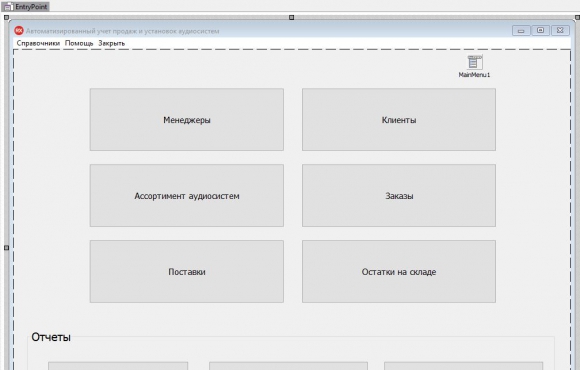Viewport: 580px width, 370px height.
Task: Click the left-middle form resize handle
Action: (6, 248)
